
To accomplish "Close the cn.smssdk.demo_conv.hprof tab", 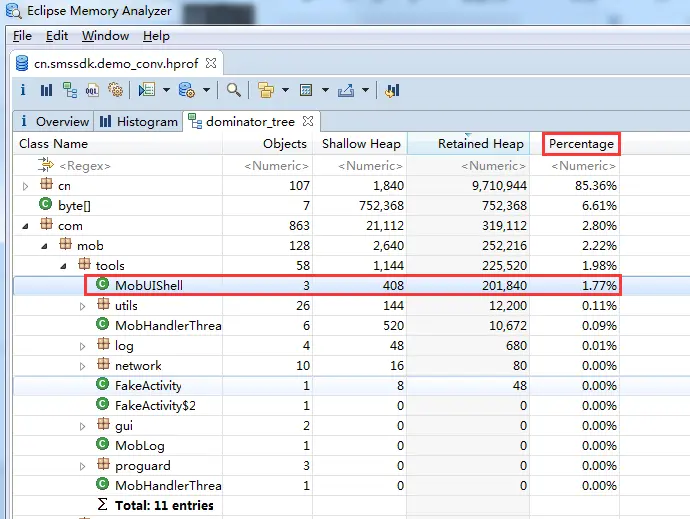I will (211, 63).
